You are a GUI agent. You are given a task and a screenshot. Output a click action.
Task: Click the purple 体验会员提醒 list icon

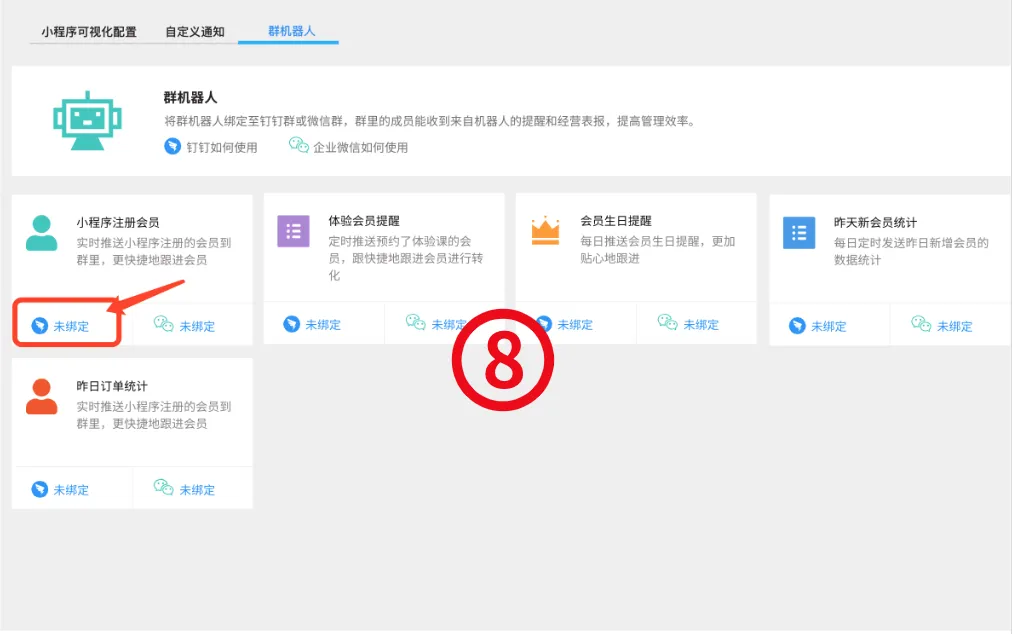[293, 231]
